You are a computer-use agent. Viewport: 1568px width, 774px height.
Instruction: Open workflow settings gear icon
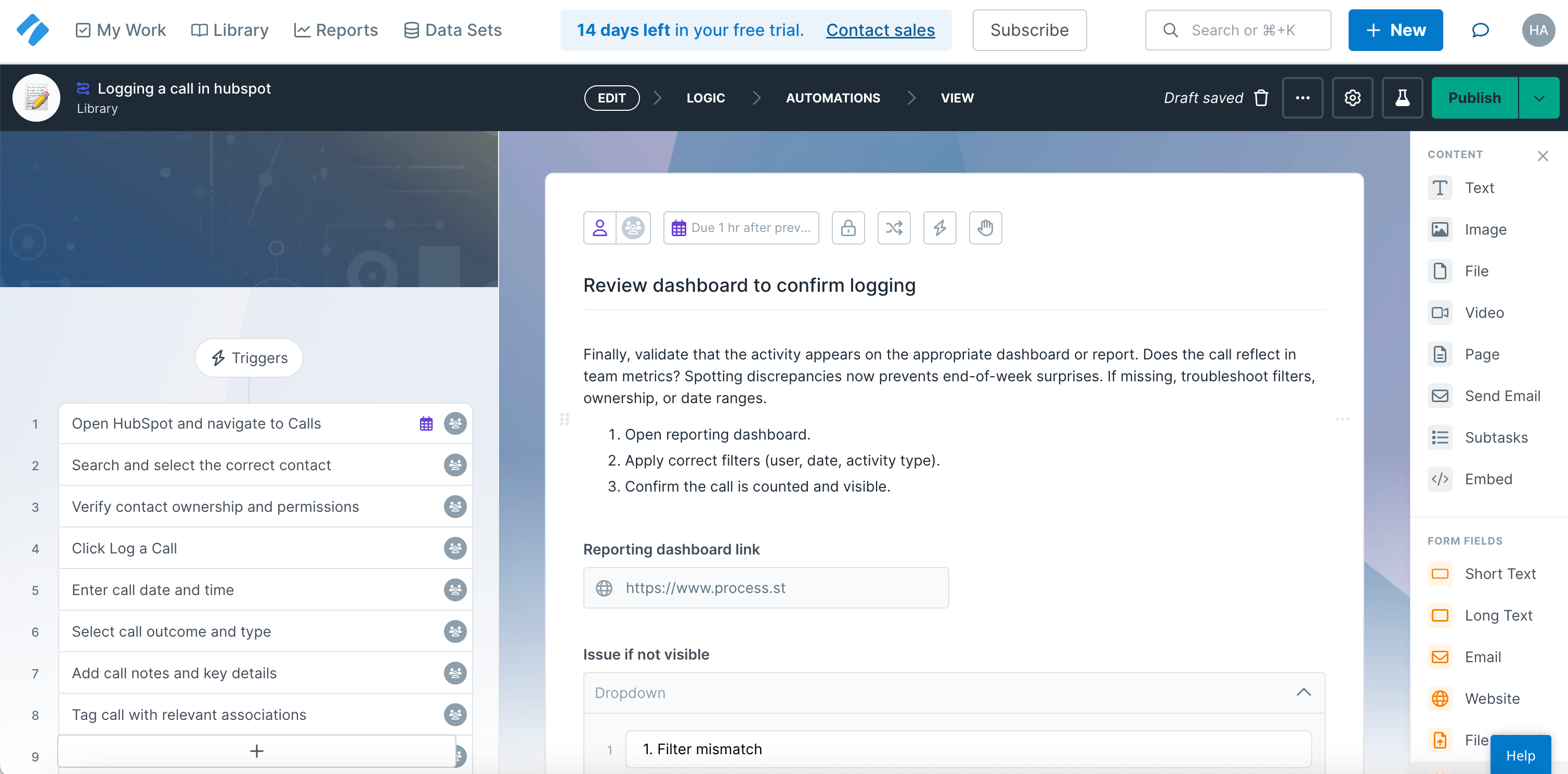pos(1353,97)
